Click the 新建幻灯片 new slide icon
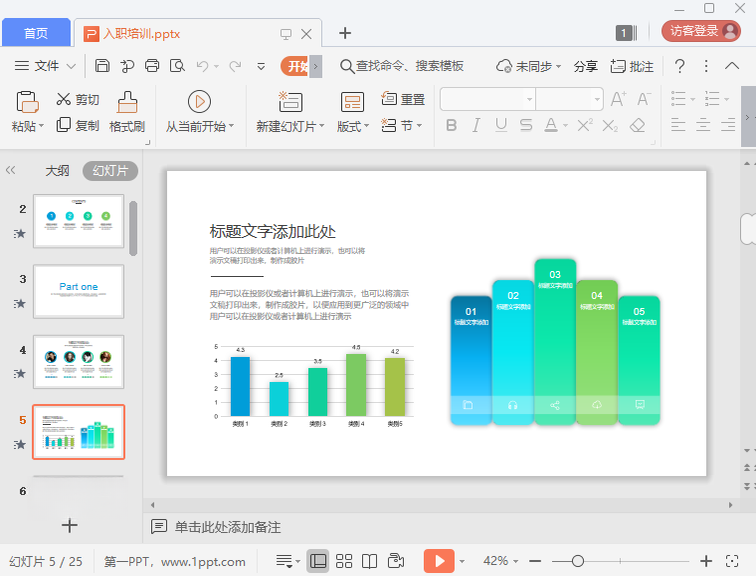 click(x=290, y=102)
